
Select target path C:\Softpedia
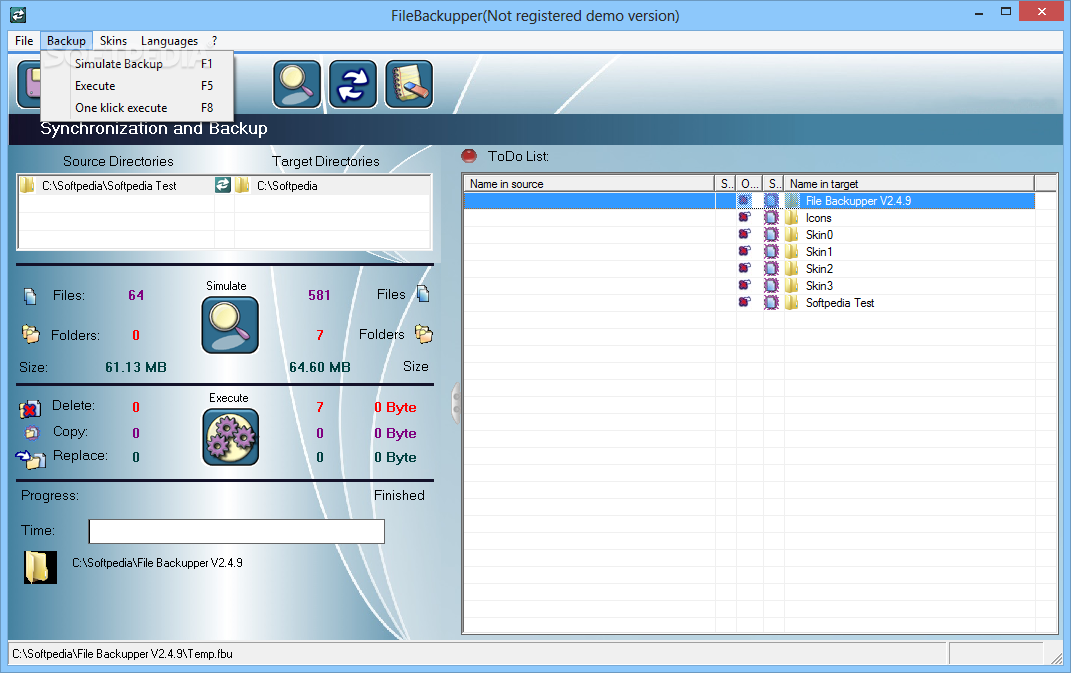[x=287, y=186]
